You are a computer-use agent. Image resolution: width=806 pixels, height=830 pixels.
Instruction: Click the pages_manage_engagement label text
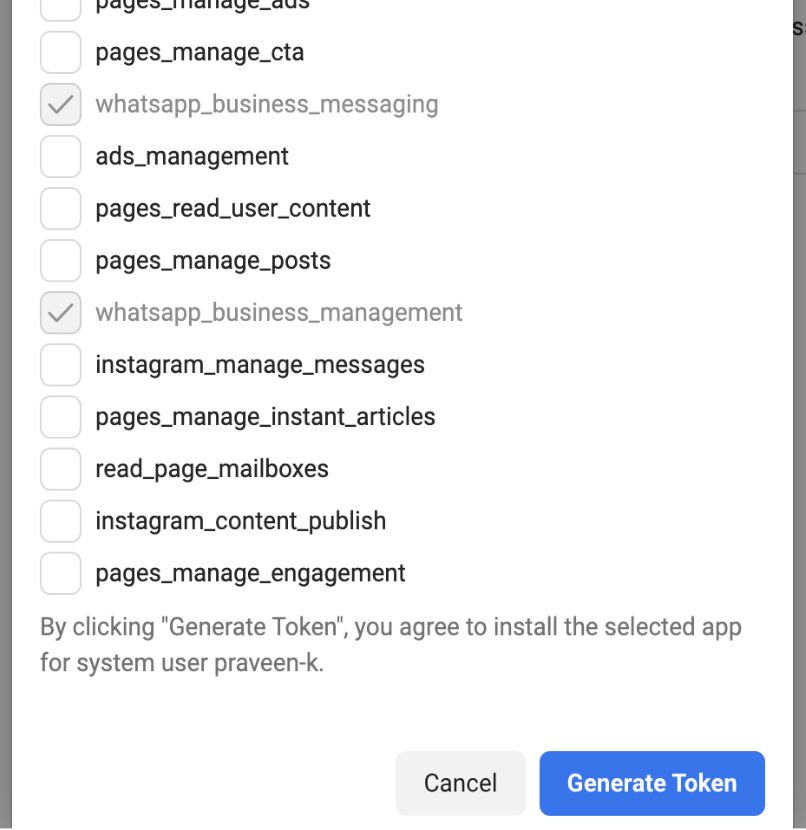[250, 574]
